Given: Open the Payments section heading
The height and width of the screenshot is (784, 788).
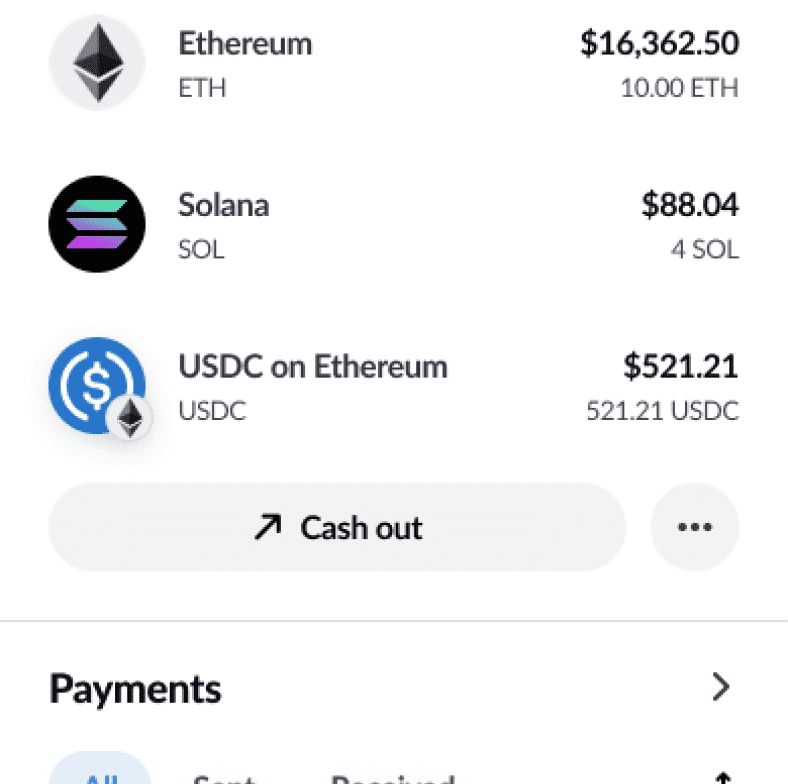Looking at the screenshot, I should pyautogui.click(x=135, y=689).
